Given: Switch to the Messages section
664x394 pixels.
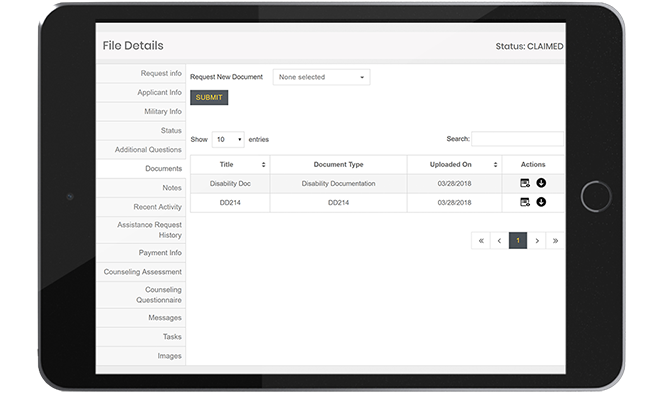Looking at the screenshot, I should 141,317.
